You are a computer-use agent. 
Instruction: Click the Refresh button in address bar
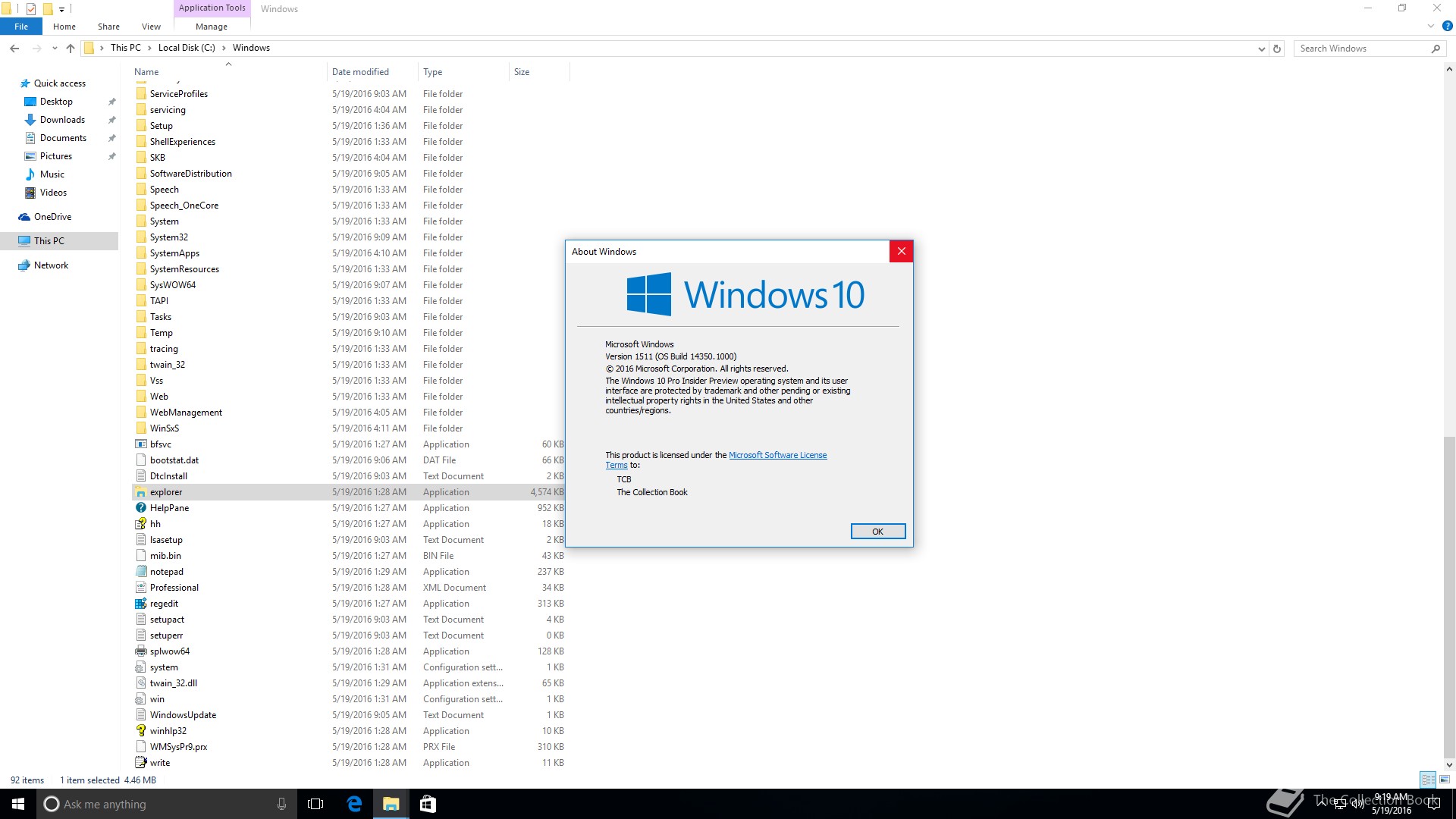[x=1277, y=49]
